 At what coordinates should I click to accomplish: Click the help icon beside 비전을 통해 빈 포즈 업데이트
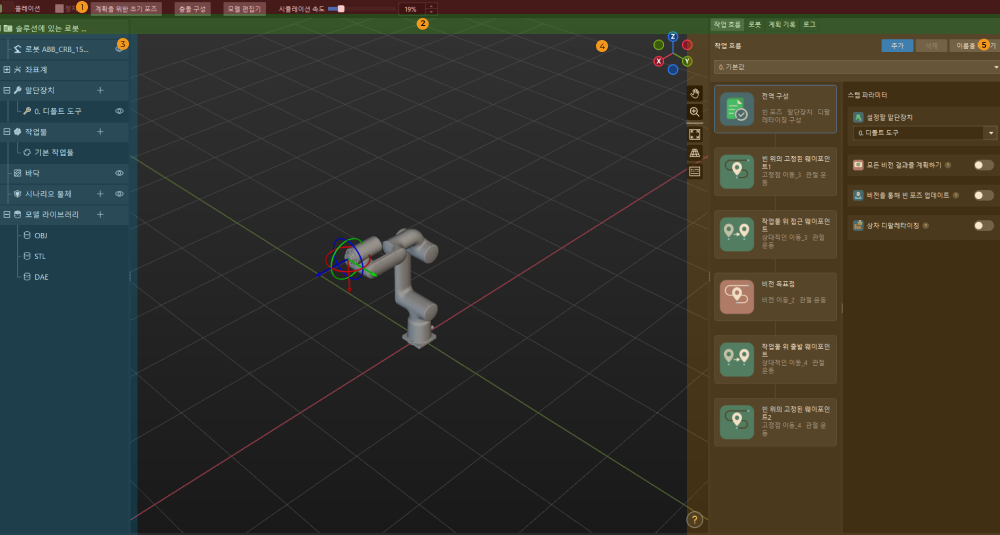tap(955, 195)
